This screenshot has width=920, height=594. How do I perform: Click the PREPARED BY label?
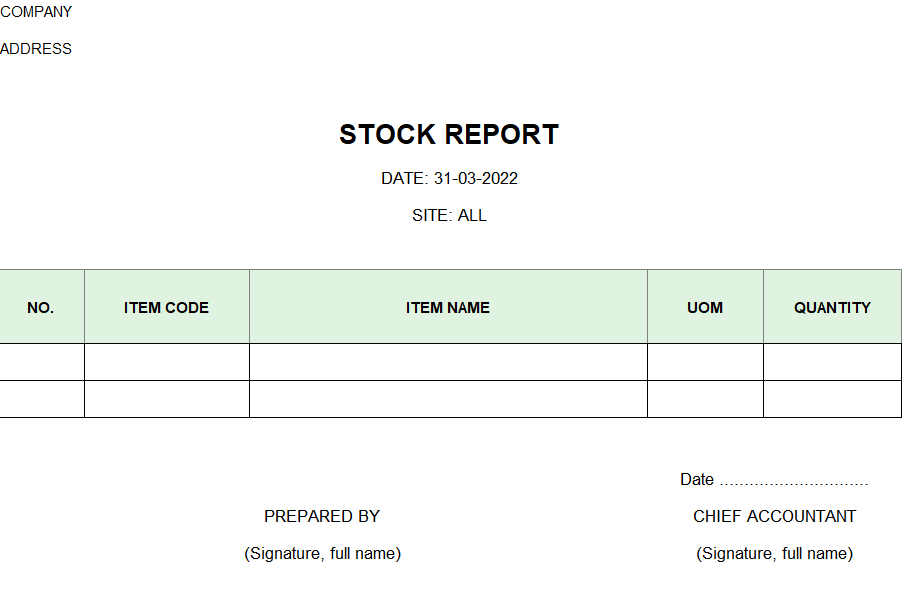(322, 517)
